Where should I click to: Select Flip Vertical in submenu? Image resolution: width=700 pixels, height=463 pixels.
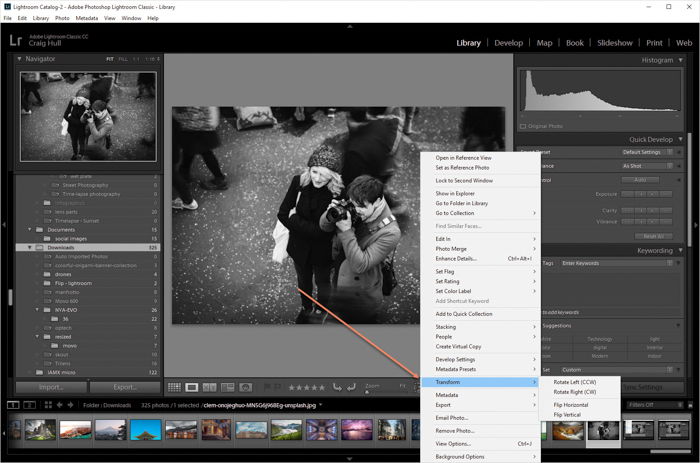567,415
